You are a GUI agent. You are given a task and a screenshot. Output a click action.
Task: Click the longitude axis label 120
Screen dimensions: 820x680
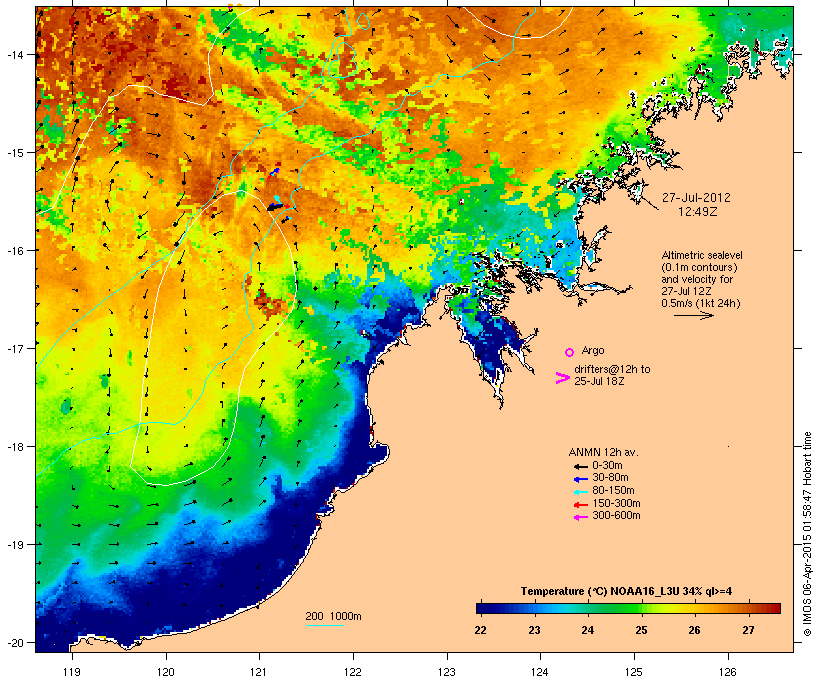pyautogui.click(x=166, y=672)
